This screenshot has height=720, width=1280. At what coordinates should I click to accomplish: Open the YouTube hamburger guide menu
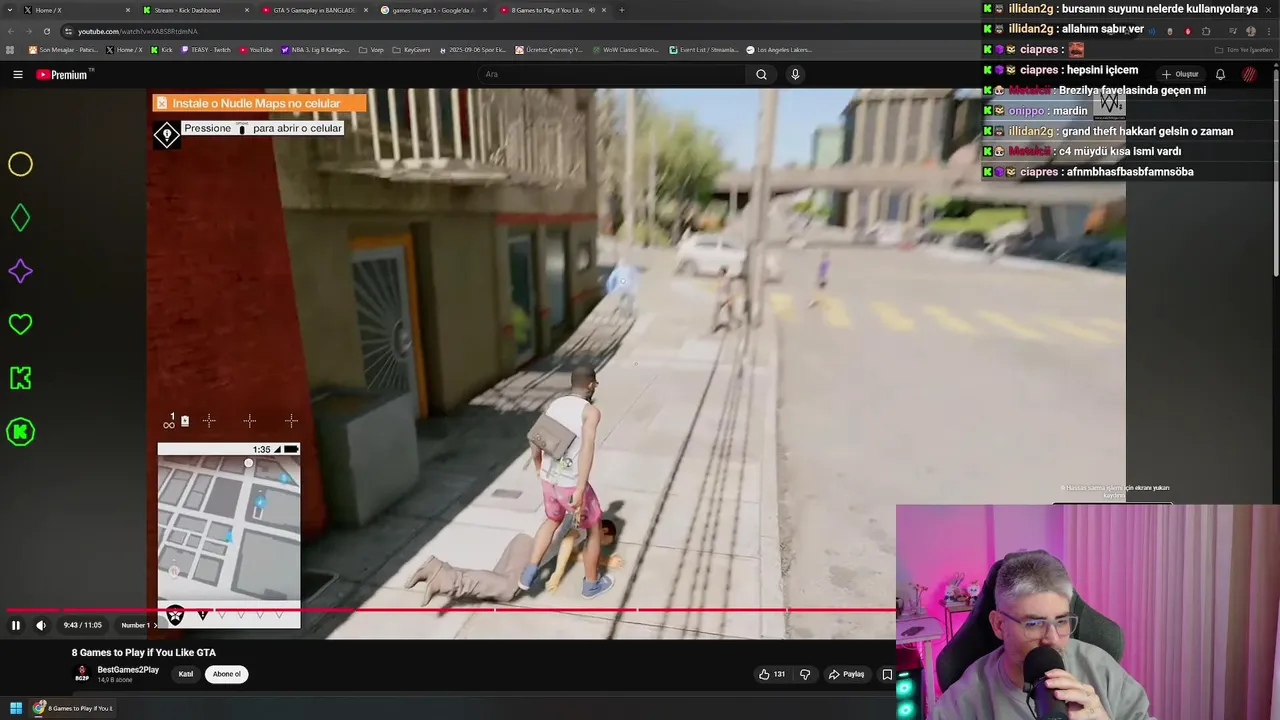(18, 74)
